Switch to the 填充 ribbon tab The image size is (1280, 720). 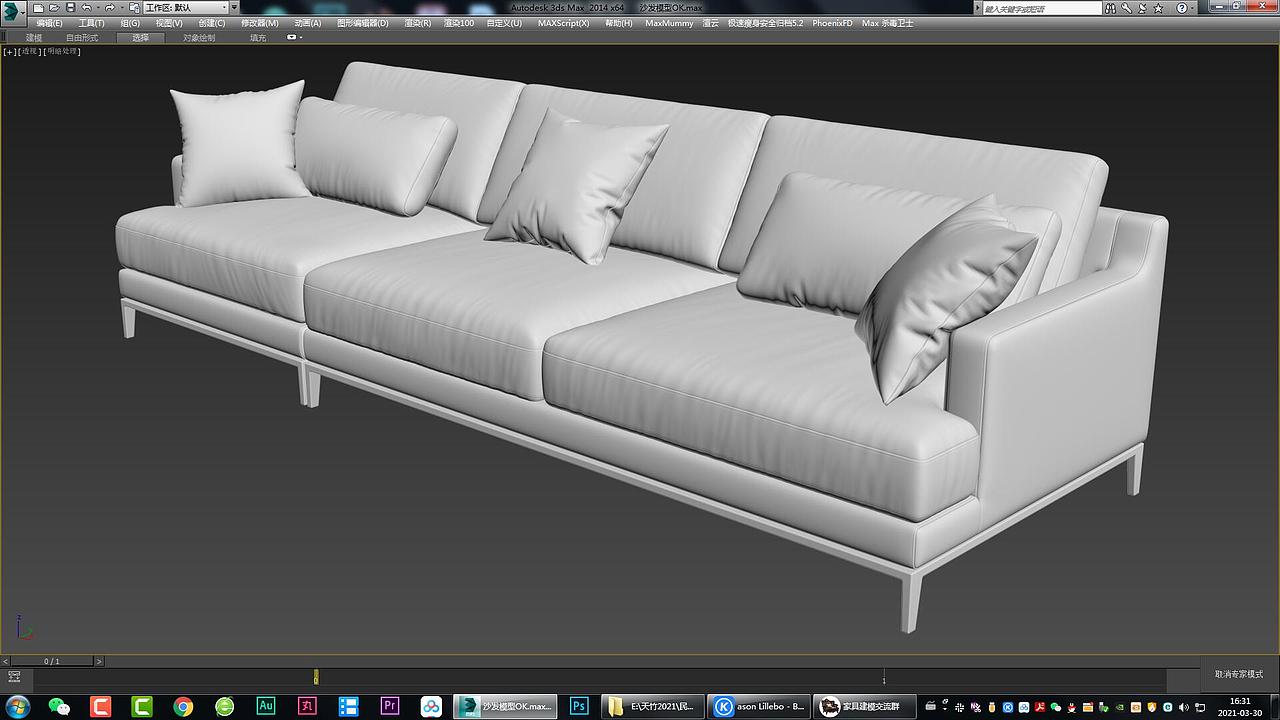click(x=258, y=38)
